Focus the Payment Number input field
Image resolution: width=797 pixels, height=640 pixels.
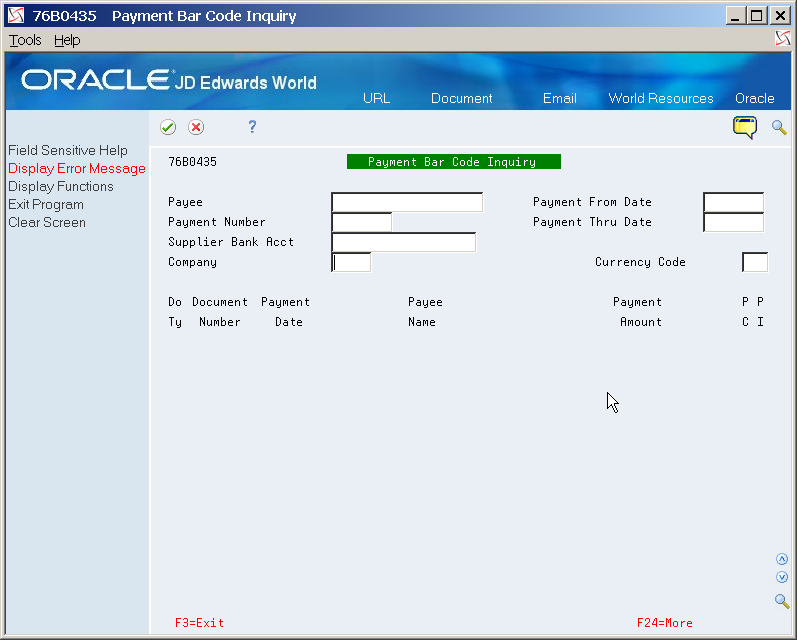click(361, 222)
